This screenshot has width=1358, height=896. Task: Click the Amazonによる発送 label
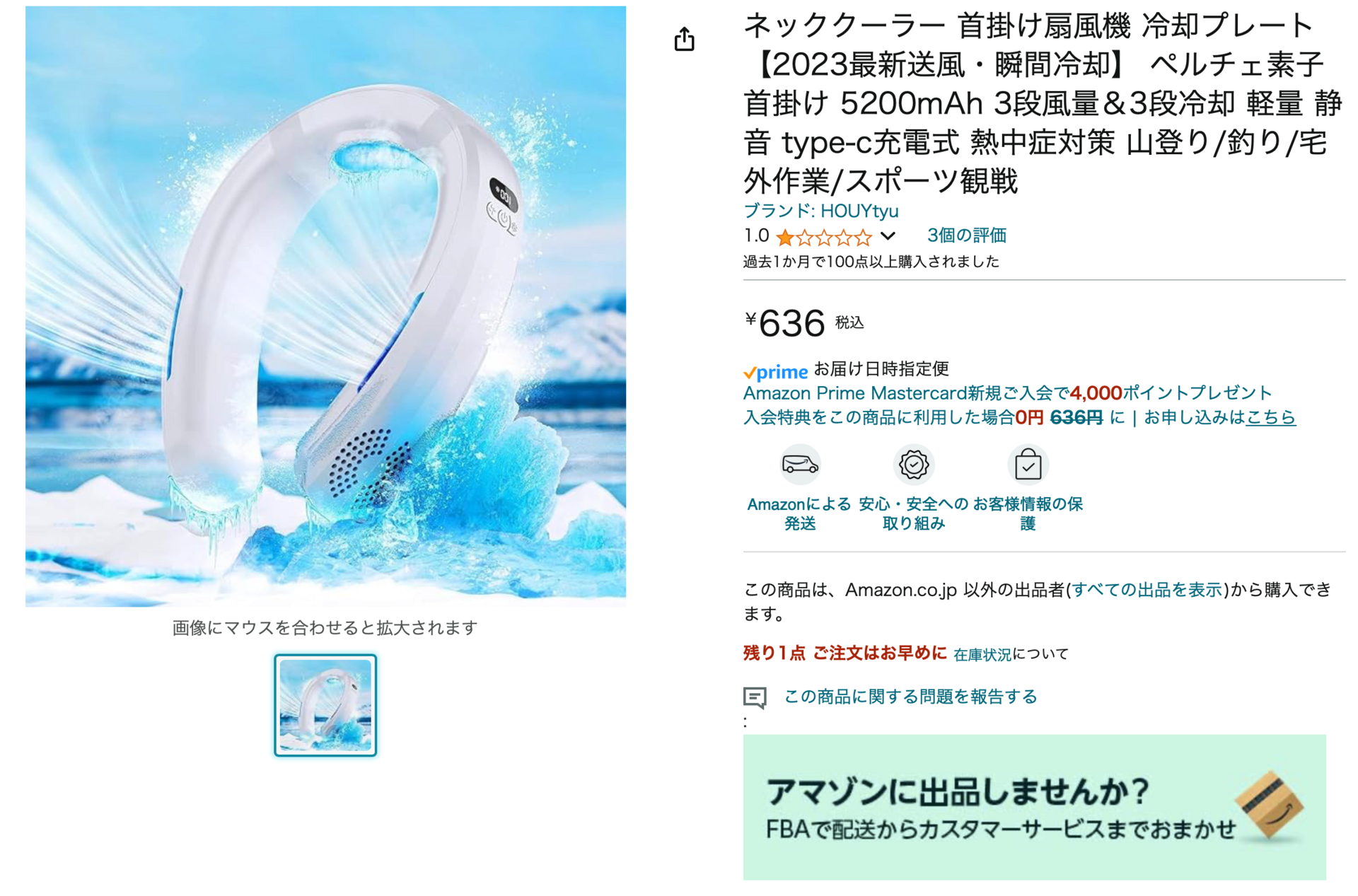click(799, 514)
